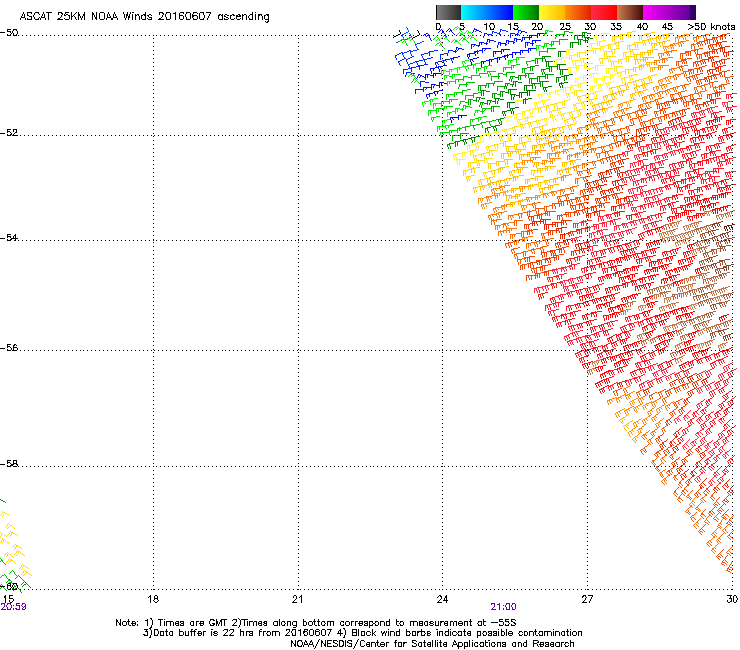Click the '-54' latitude axis label
The image size is (740, 650).
pos(9,237)
